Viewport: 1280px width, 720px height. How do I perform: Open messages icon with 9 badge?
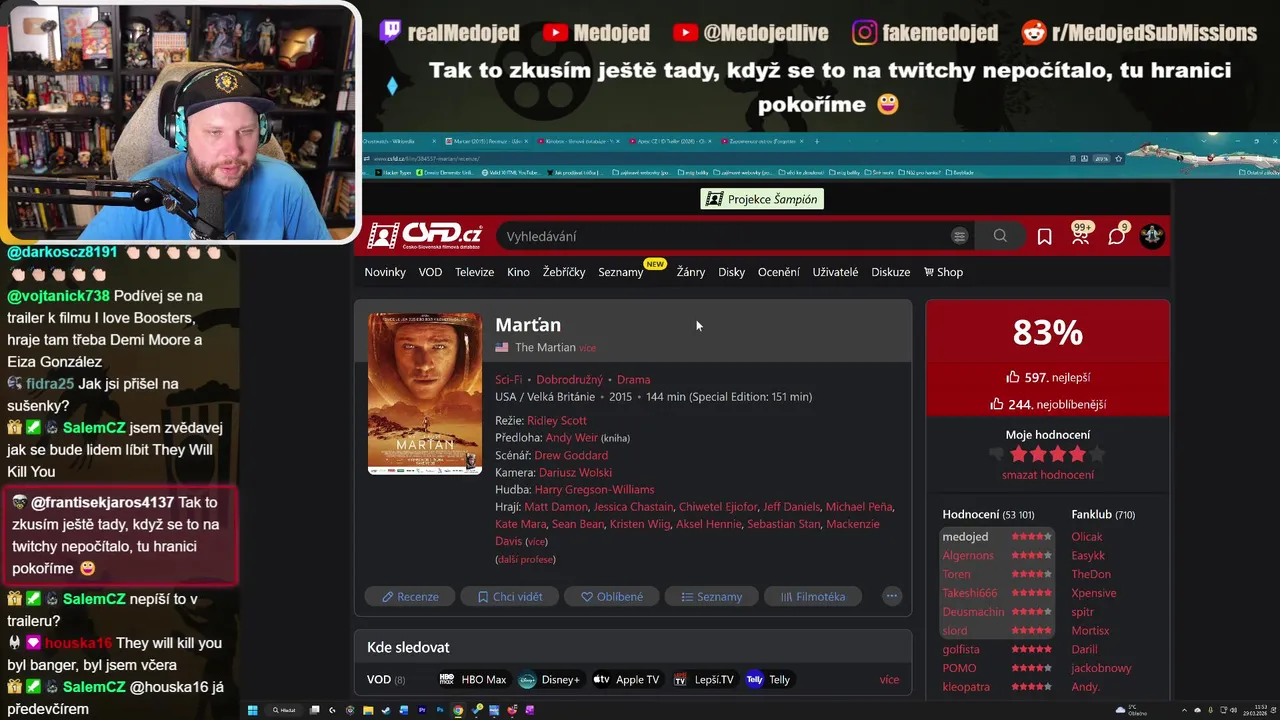click(x=1117, y=235)
